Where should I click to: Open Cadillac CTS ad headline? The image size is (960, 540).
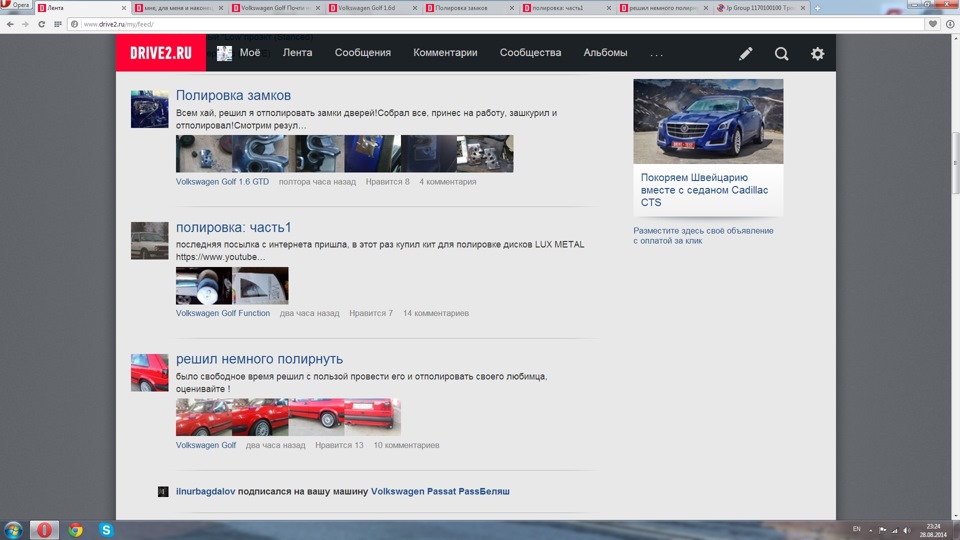click(704, 190)
